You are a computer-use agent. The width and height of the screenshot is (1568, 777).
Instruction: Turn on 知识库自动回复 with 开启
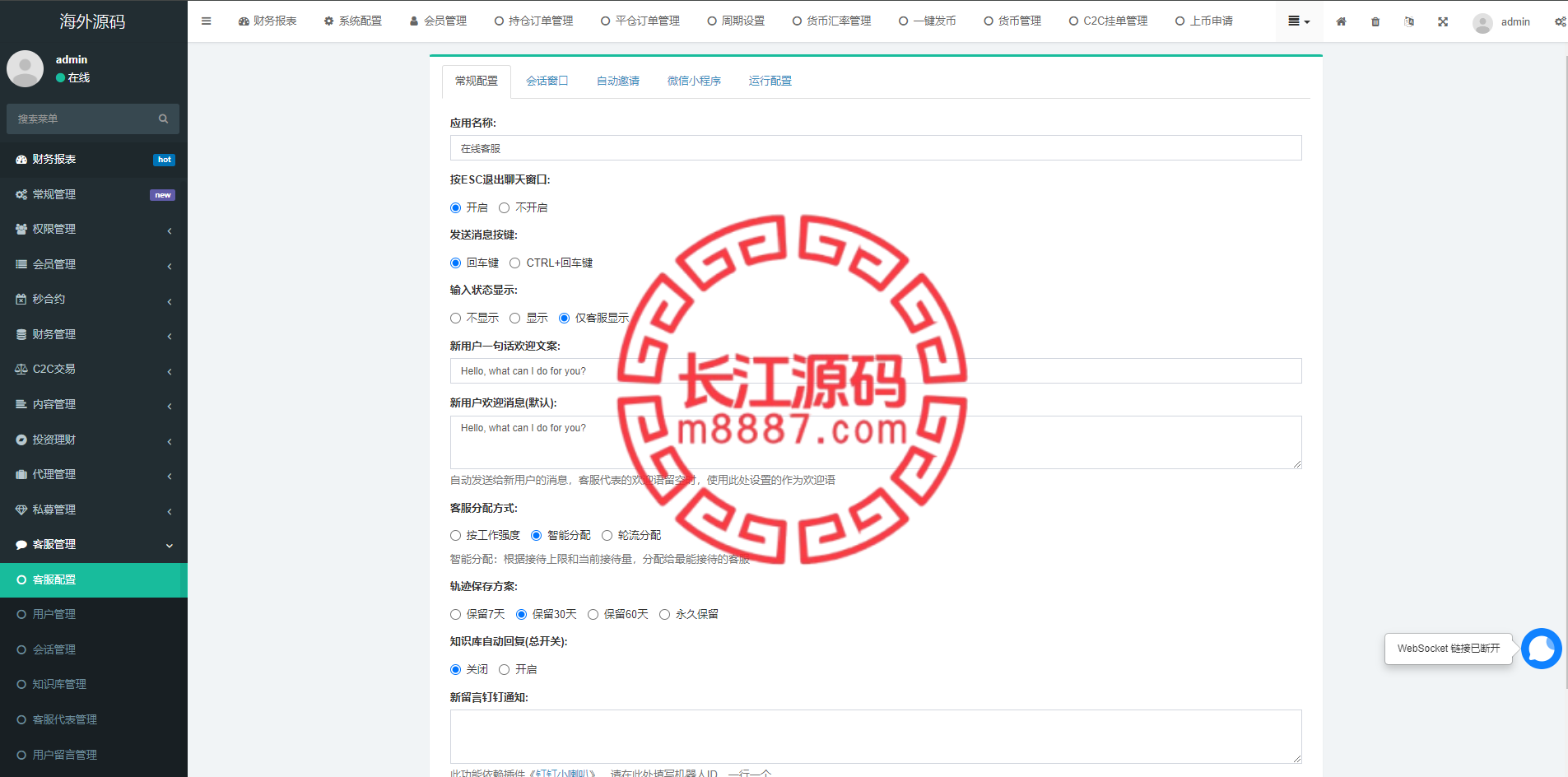(x=505, y=670)
